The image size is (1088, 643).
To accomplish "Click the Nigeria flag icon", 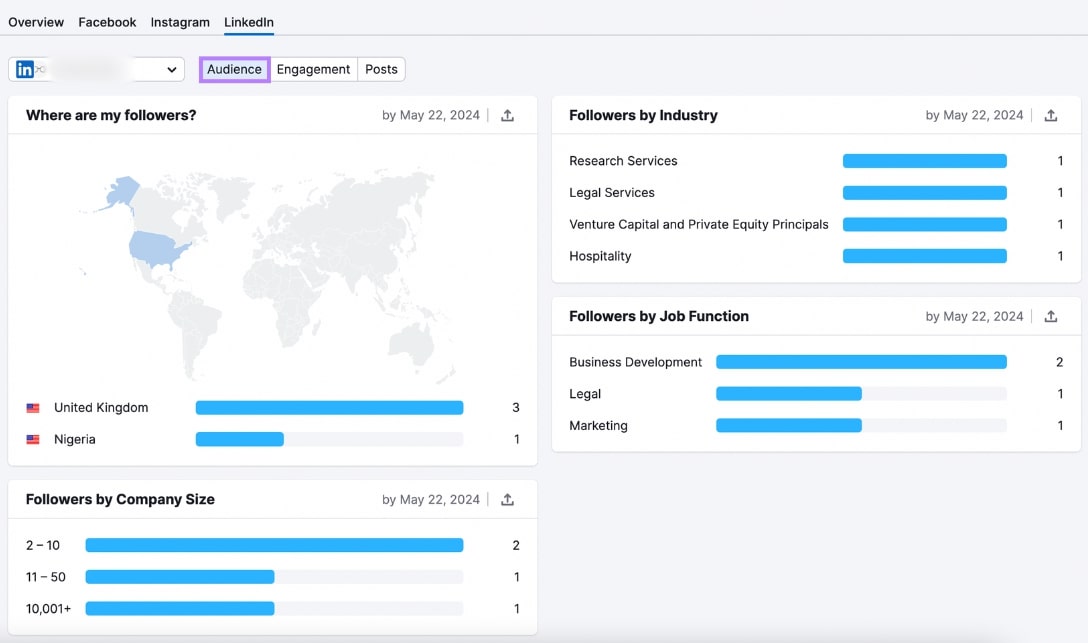I will click(x=32, y=439).
